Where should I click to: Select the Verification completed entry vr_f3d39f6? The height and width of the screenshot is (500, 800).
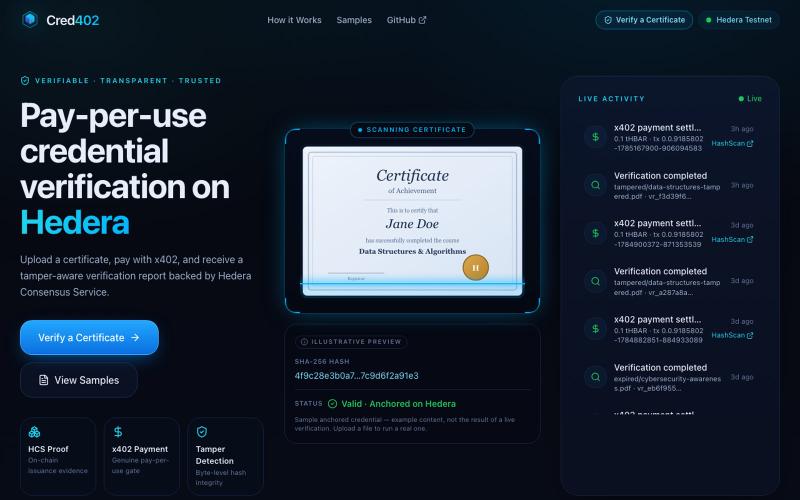point(668,185)
